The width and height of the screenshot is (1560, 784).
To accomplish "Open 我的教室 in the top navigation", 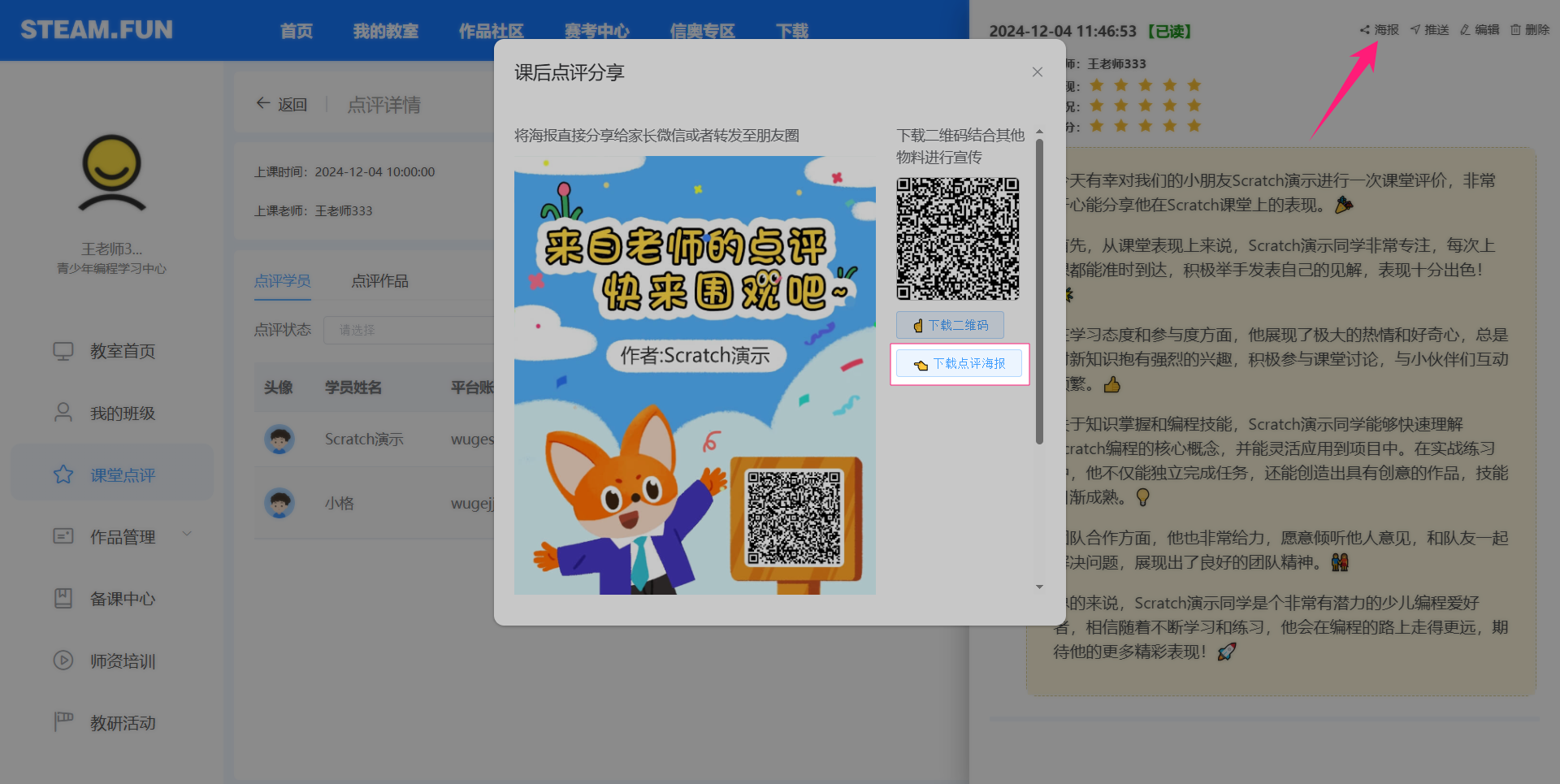I will coord(386,31).
